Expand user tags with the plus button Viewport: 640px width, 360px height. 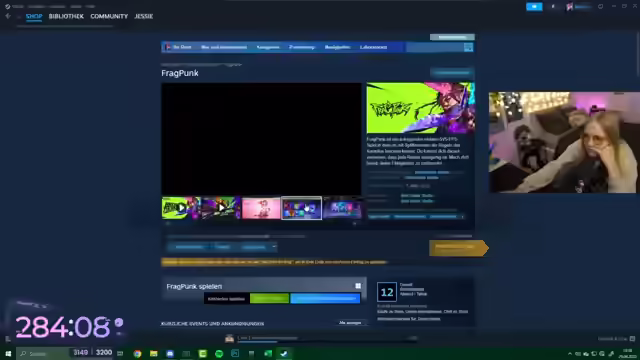pos(462,217)
